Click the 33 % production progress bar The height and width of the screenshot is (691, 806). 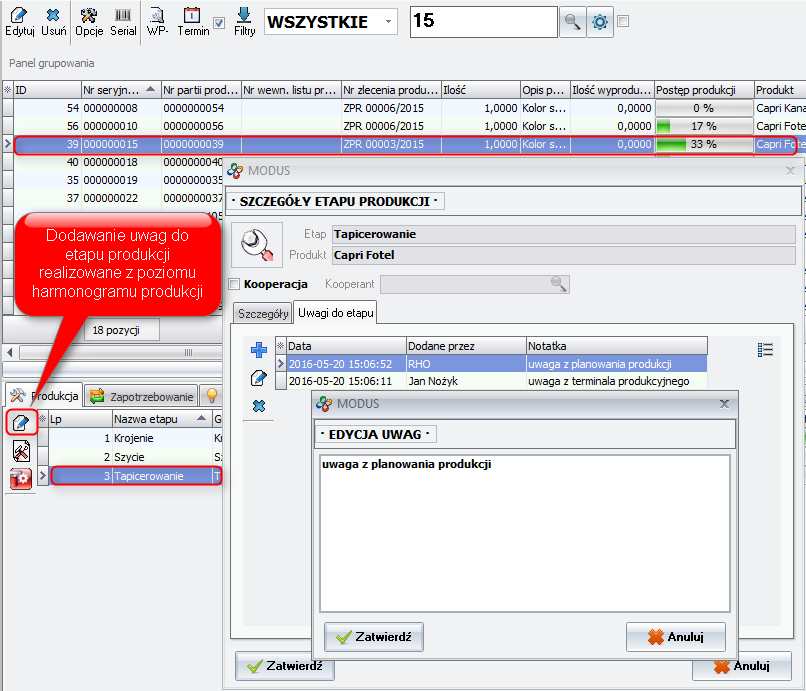(702, 144)
